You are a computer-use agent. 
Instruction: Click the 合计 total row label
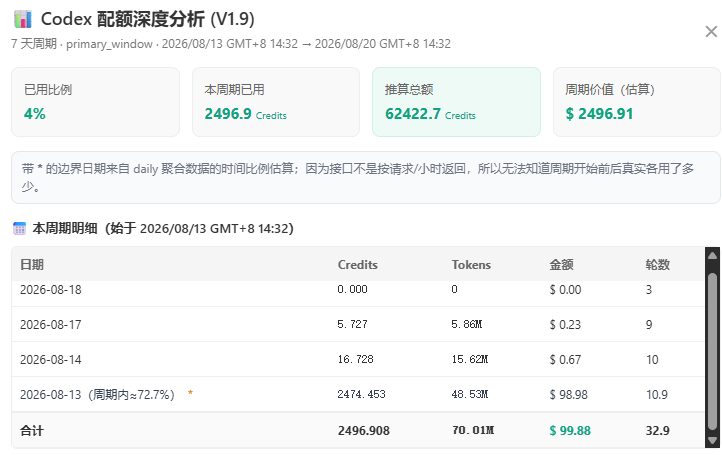(x=32, y=431)
